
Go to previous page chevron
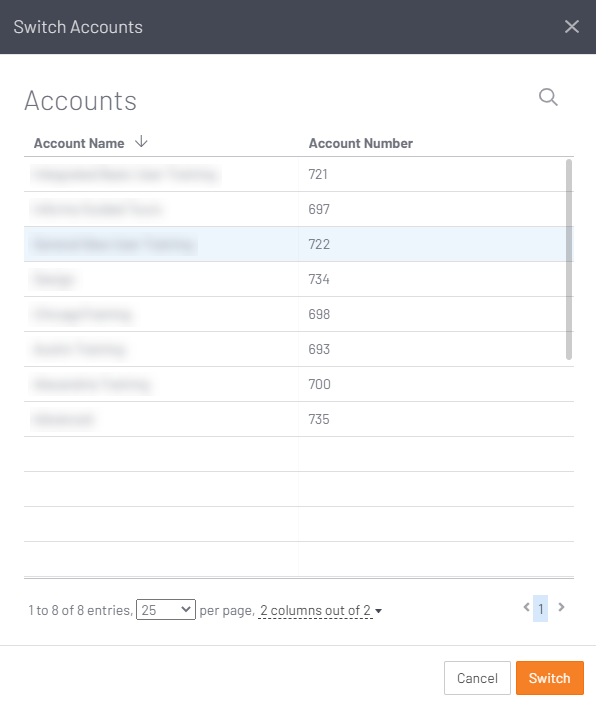(526, 607)
